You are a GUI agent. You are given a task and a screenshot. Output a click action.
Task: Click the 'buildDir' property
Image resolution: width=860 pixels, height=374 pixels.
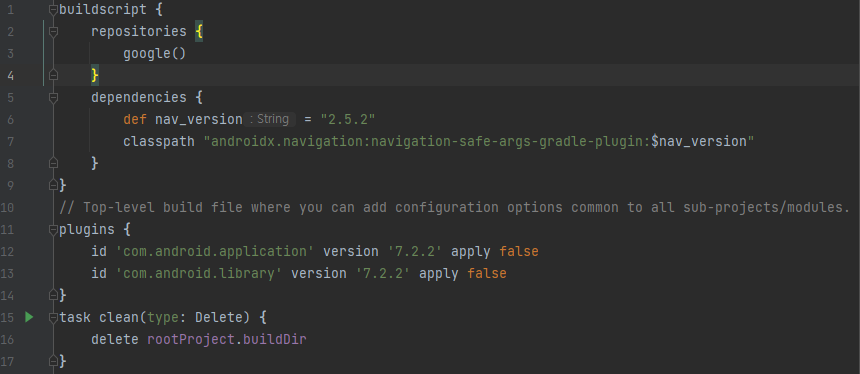pos(275,339)
